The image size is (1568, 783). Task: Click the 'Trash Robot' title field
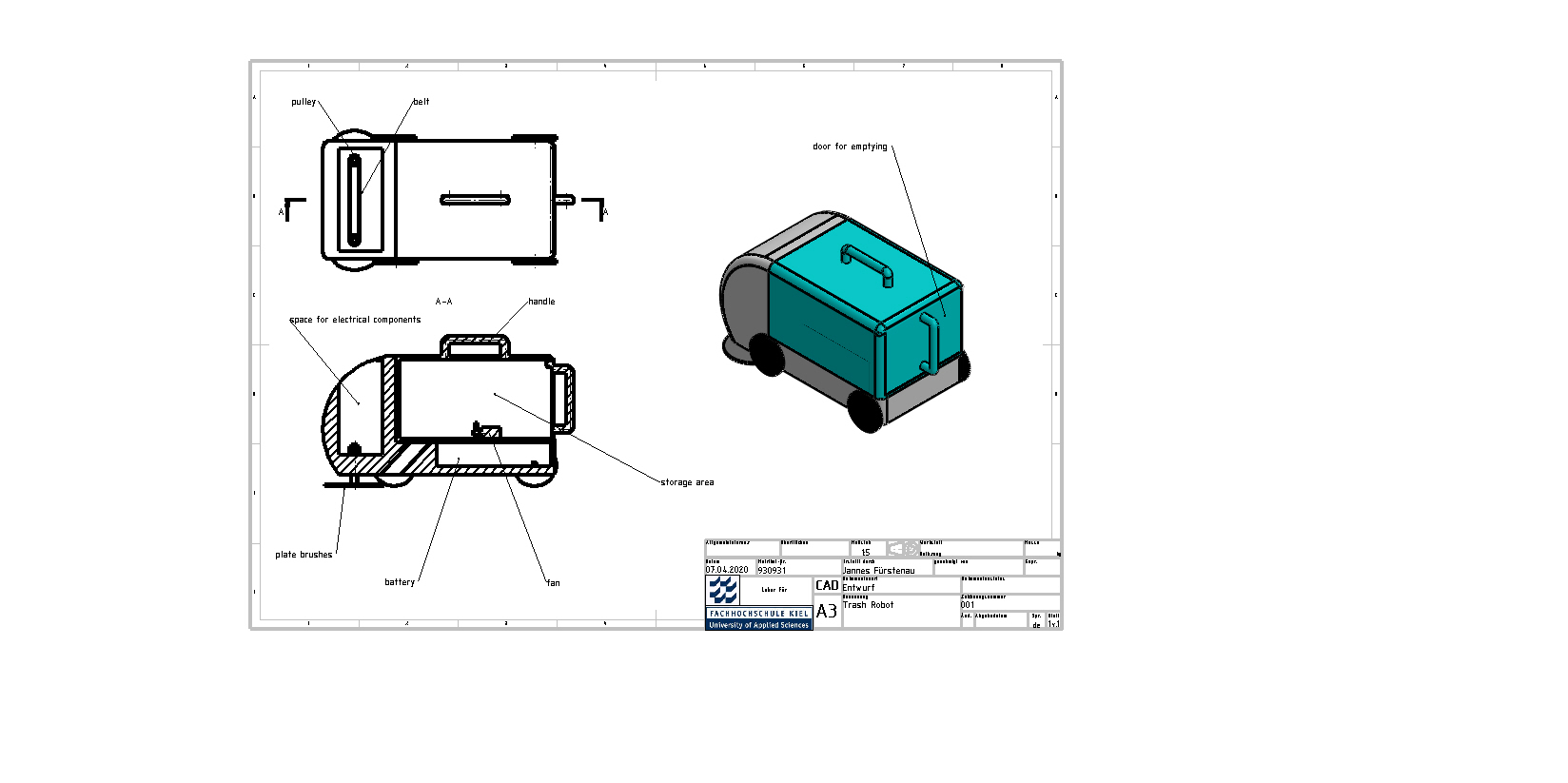coord(869,605)
